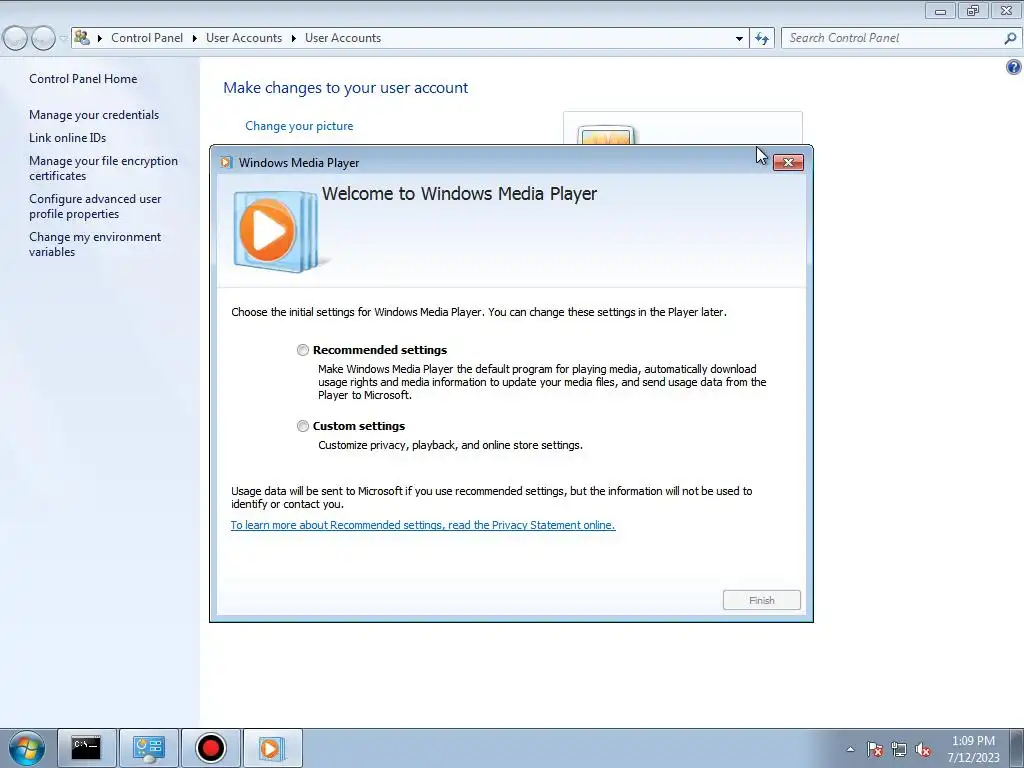Click the Finish button in Media Player
Screen dimensions: 1024x768
[x=761, y=600]
